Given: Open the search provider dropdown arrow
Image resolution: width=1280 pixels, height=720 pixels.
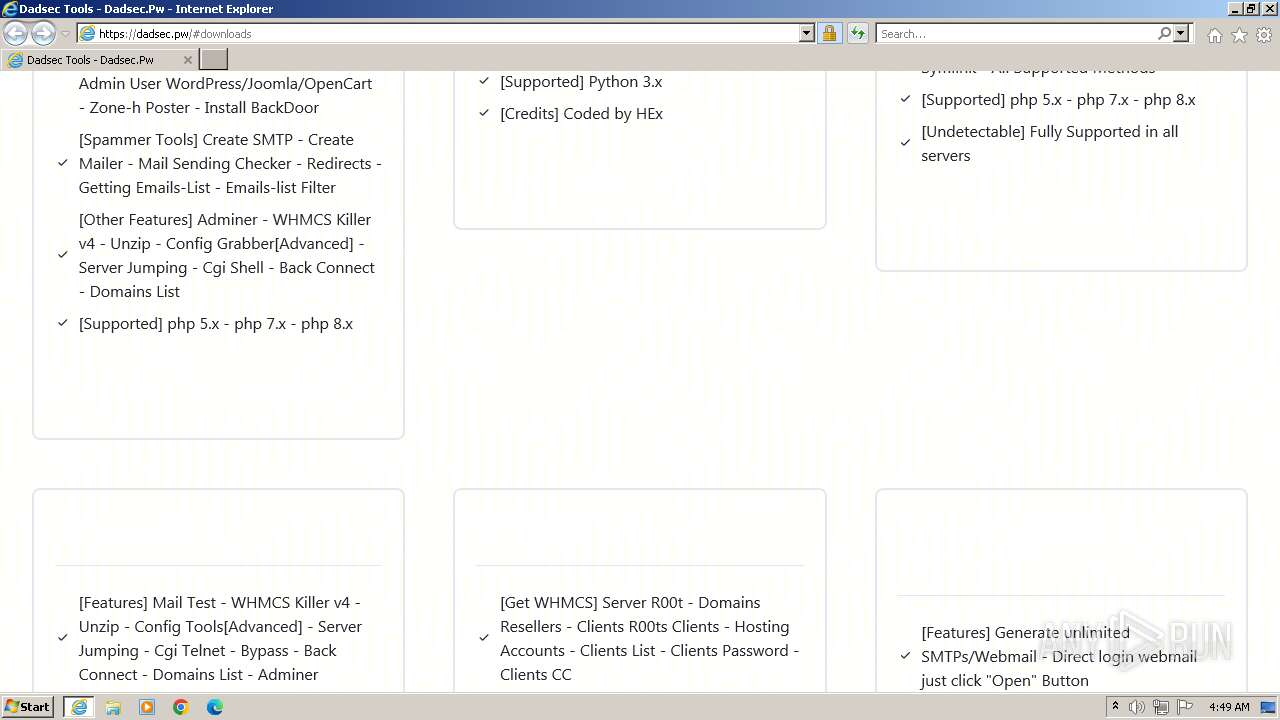Looking at the screenshot, I should 1181,34.
